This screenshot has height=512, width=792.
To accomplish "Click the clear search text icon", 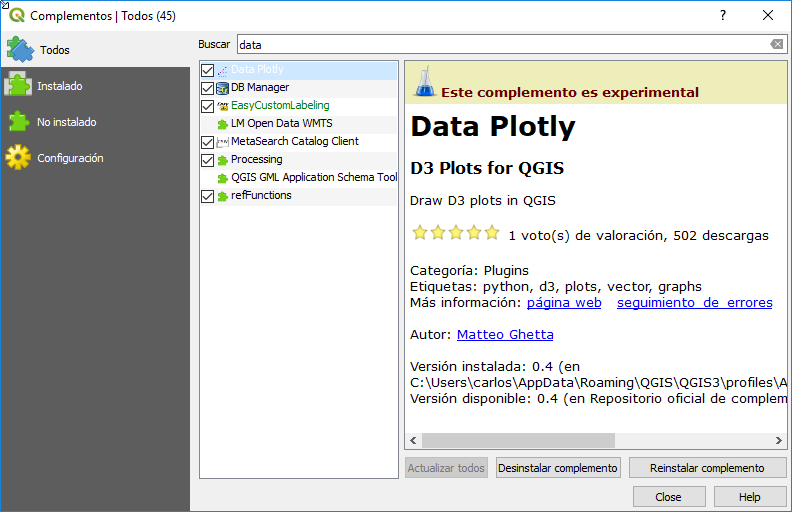I will click(x=776, y=45).
